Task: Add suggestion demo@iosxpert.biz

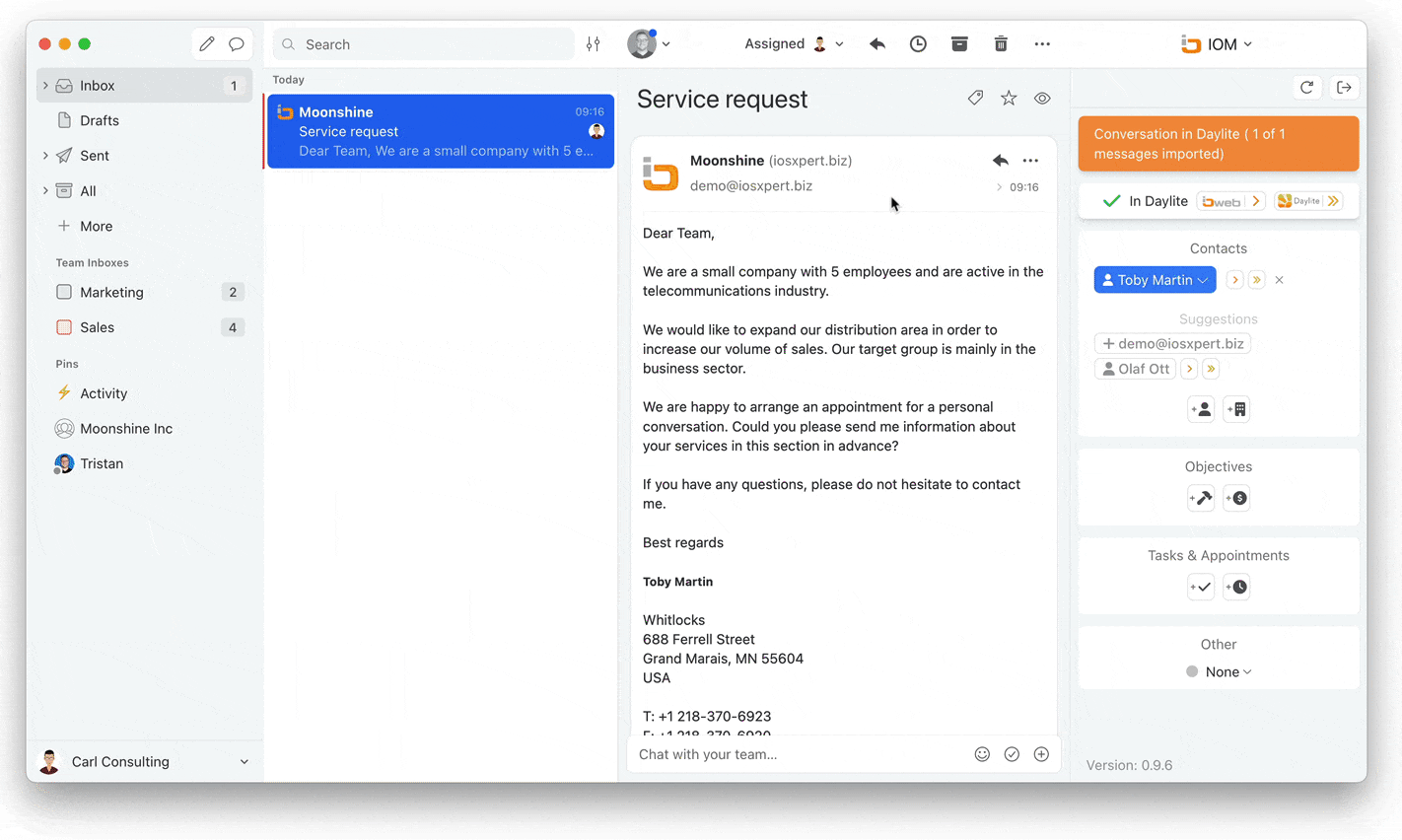Action: tap(1172, 344)
